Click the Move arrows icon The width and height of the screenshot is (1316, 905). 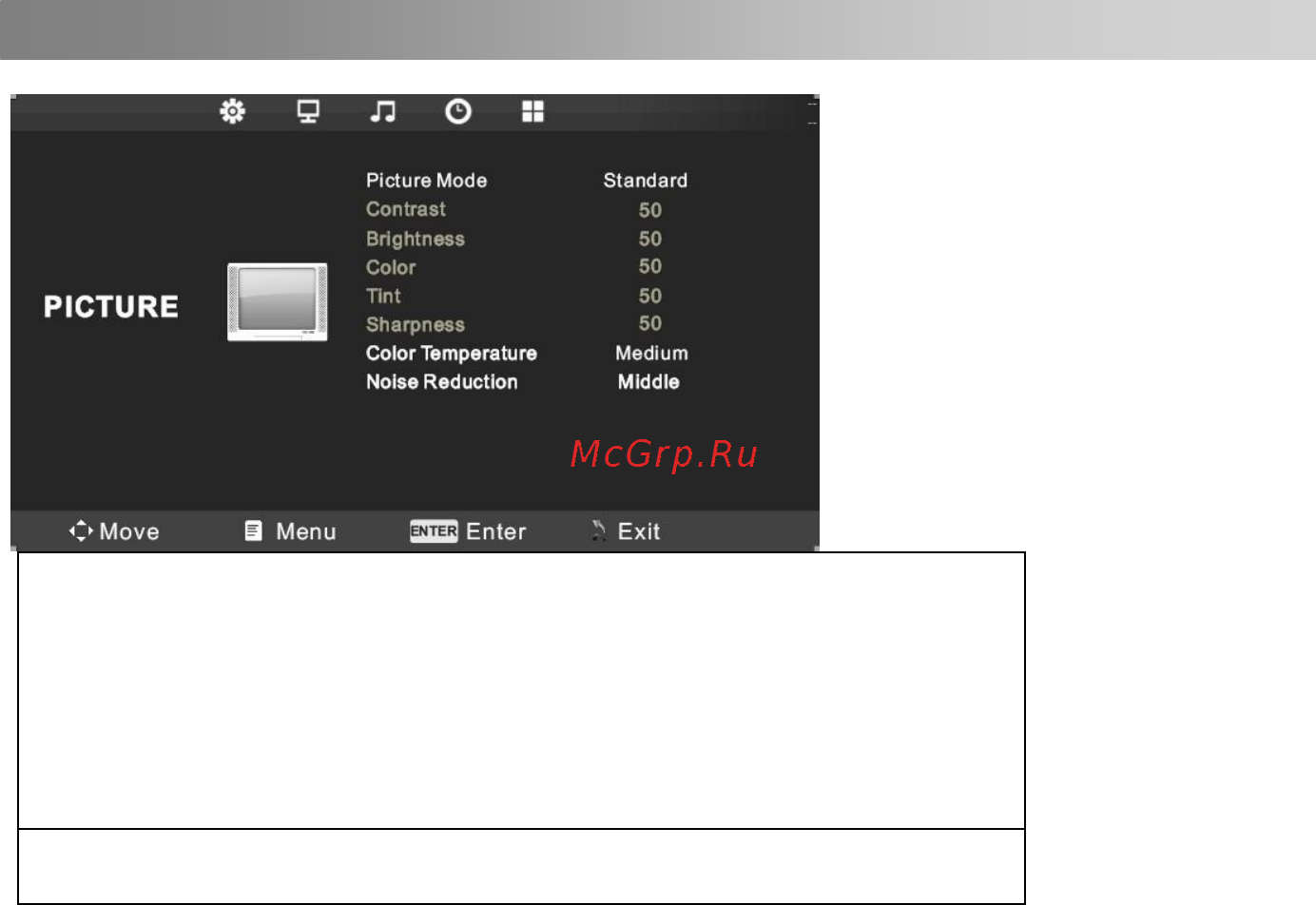[81, 530]
